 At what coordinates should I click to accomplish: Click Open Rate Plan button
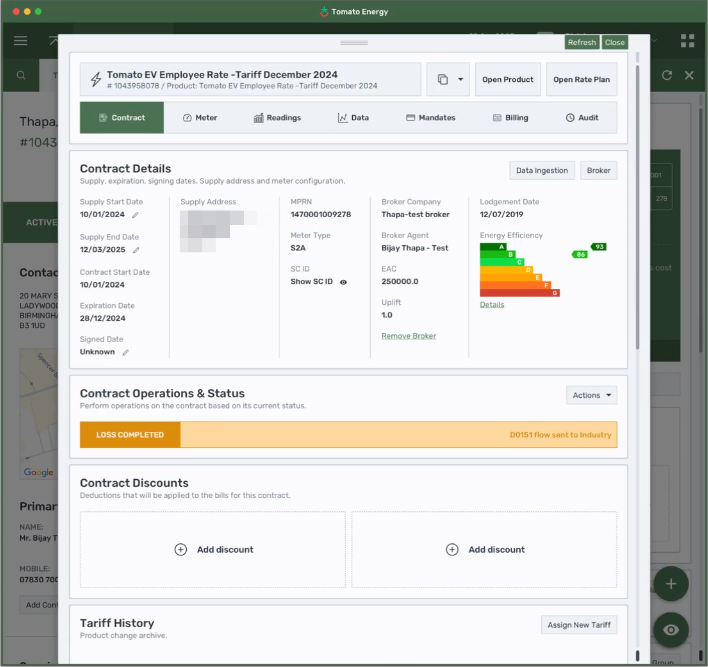click(x=582, y=79)
